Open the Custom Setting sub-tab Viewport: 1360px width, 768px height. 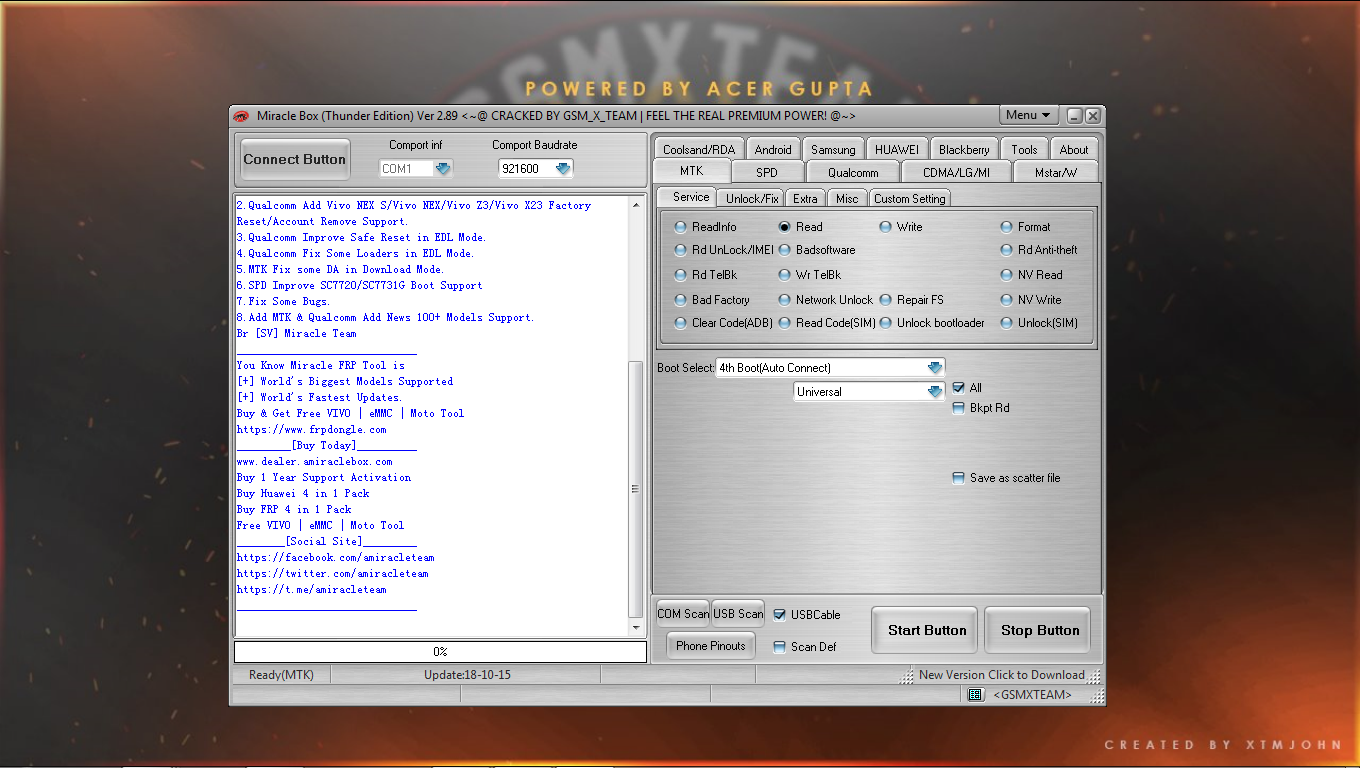coord(909,198)
